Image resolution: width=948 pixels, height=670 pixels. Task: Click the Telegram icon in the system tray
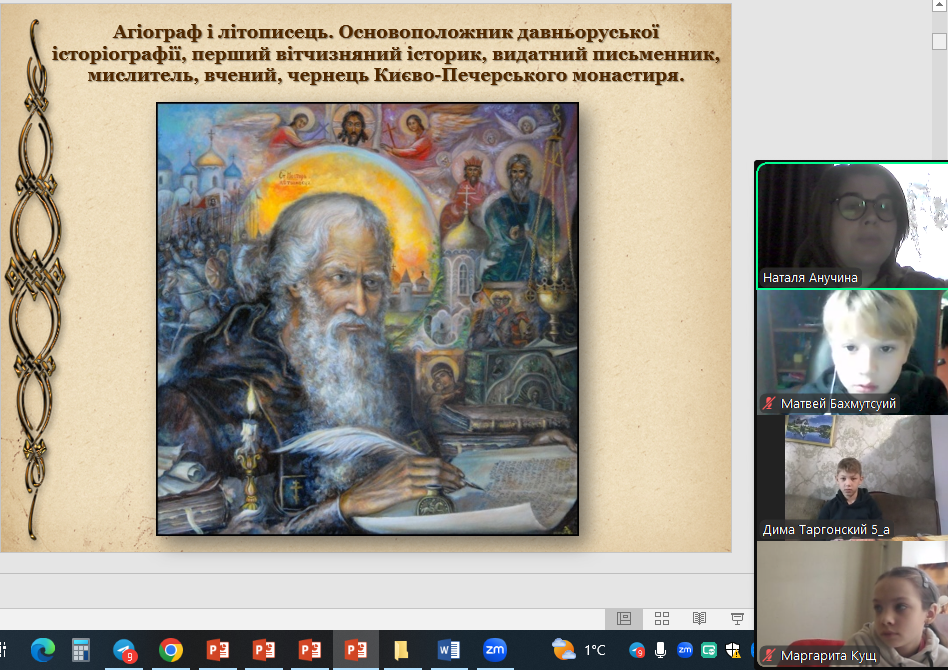637,651
